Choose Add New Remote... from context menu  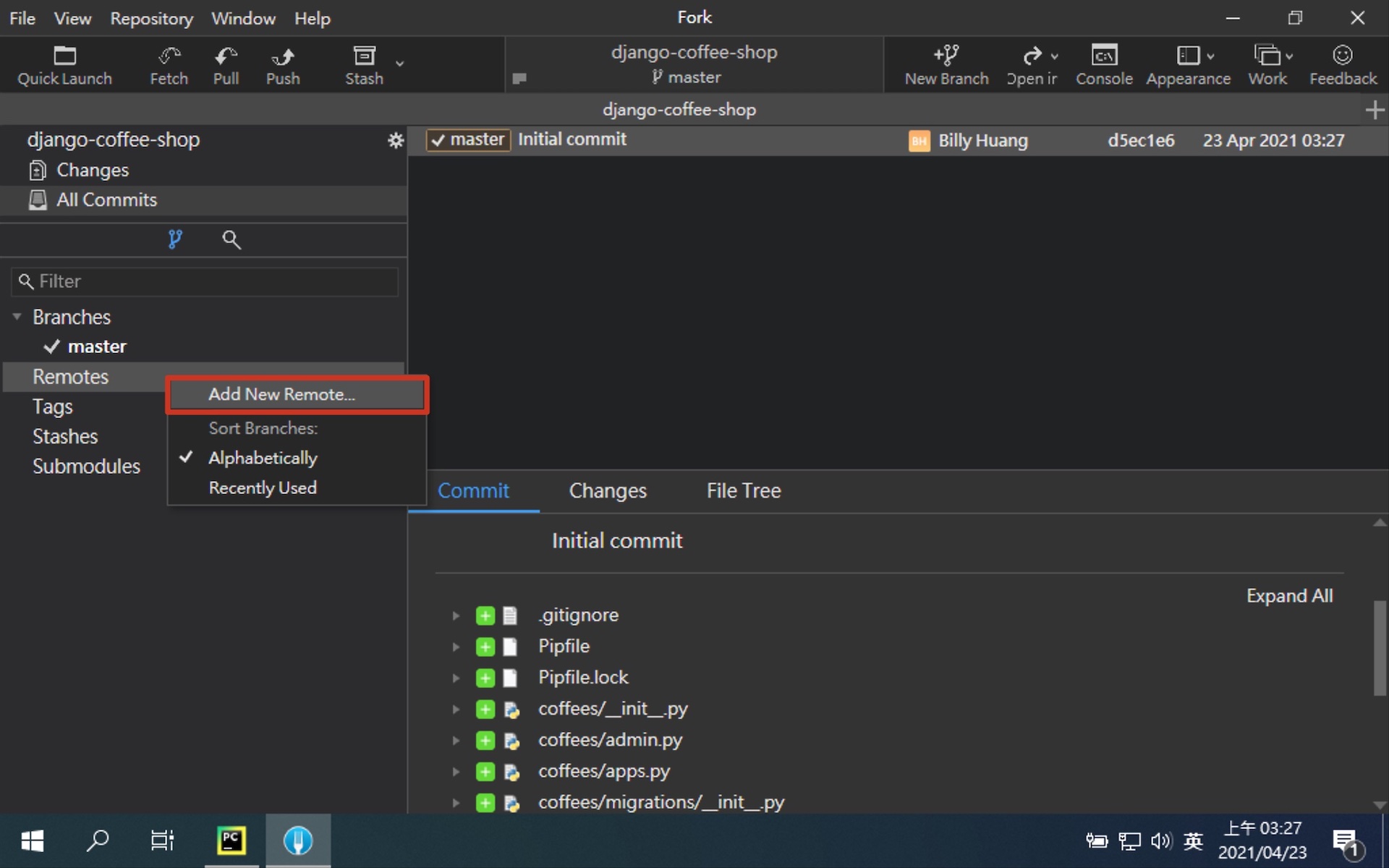pyautogui.click(x=297, y=394)
